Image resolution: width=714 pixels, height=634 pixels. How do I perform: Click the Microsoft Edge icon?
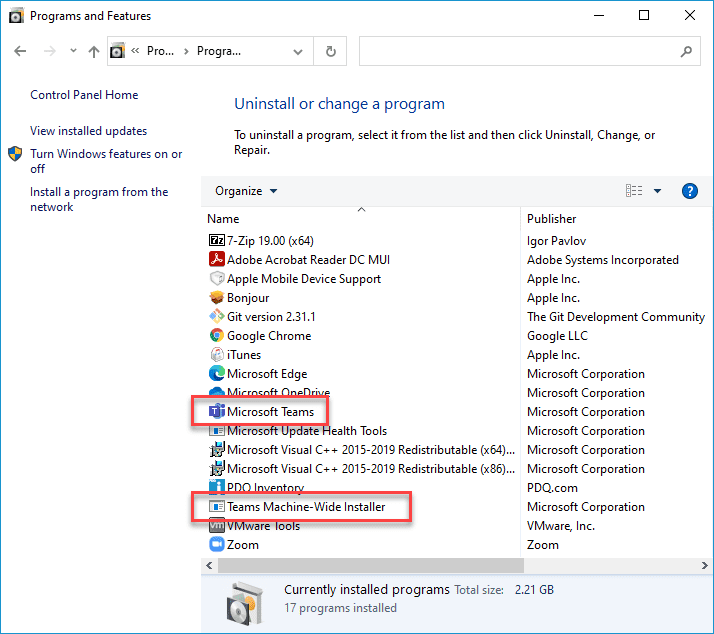click(x=217, y=373)
